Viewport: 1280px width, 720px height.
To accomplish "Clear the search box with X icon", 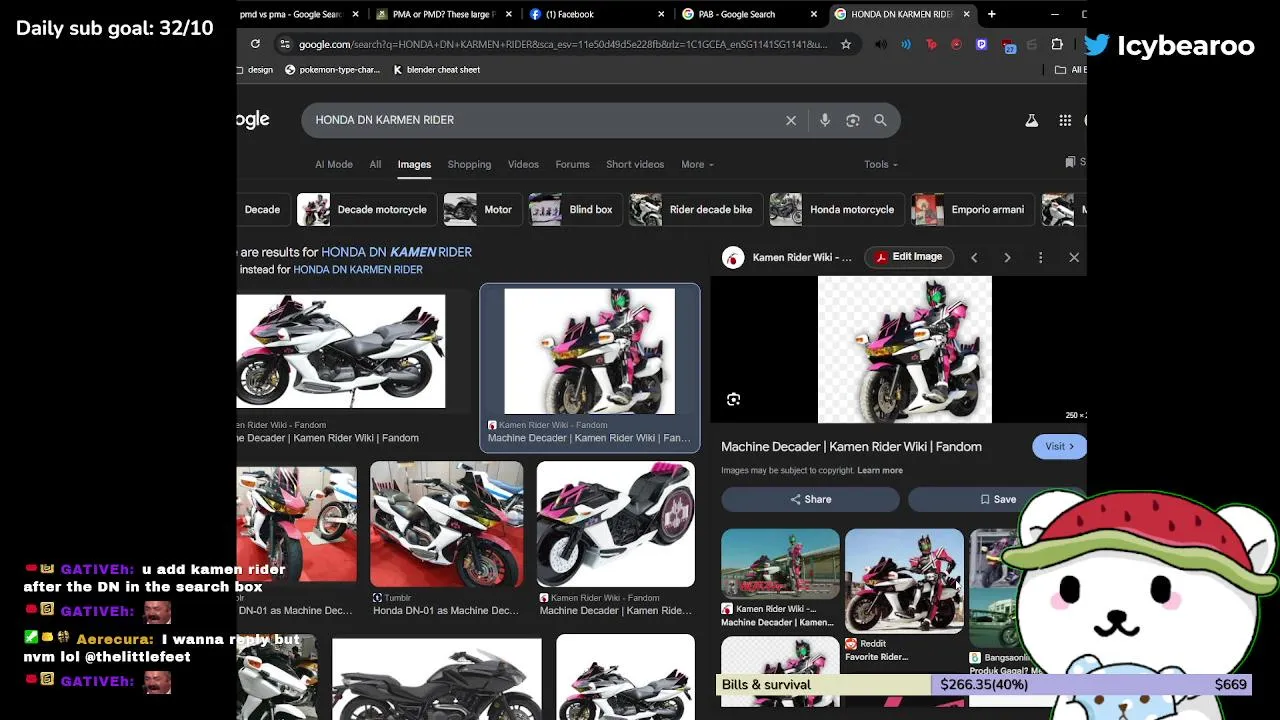I will click(x=791, y=120).
